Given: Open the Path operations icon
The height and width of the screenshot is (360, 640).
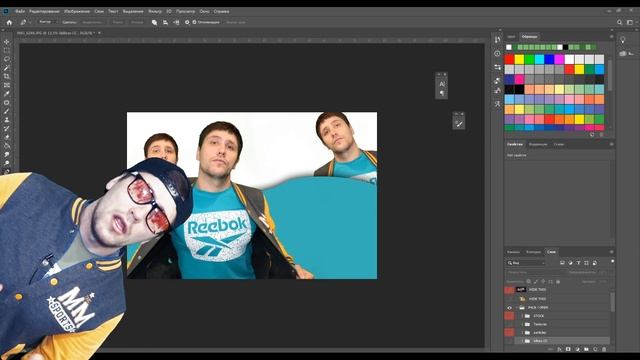Looking at the screenshot, I should coord(154,22).
